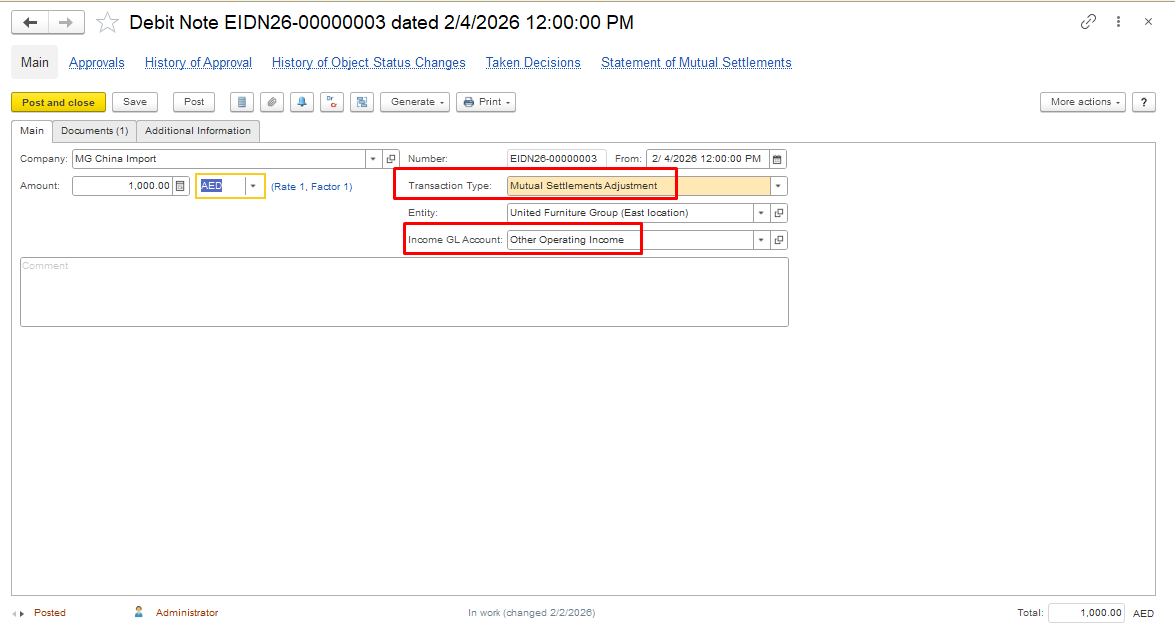
Task: Click the document report icon in toolbar
Action: click(241, 102)
